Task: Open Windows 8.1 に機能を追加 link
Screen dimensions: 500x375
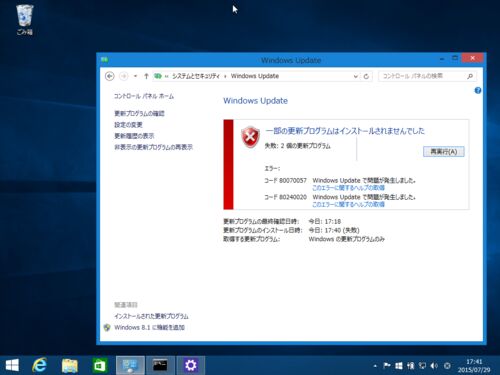Action: point(149,328)
